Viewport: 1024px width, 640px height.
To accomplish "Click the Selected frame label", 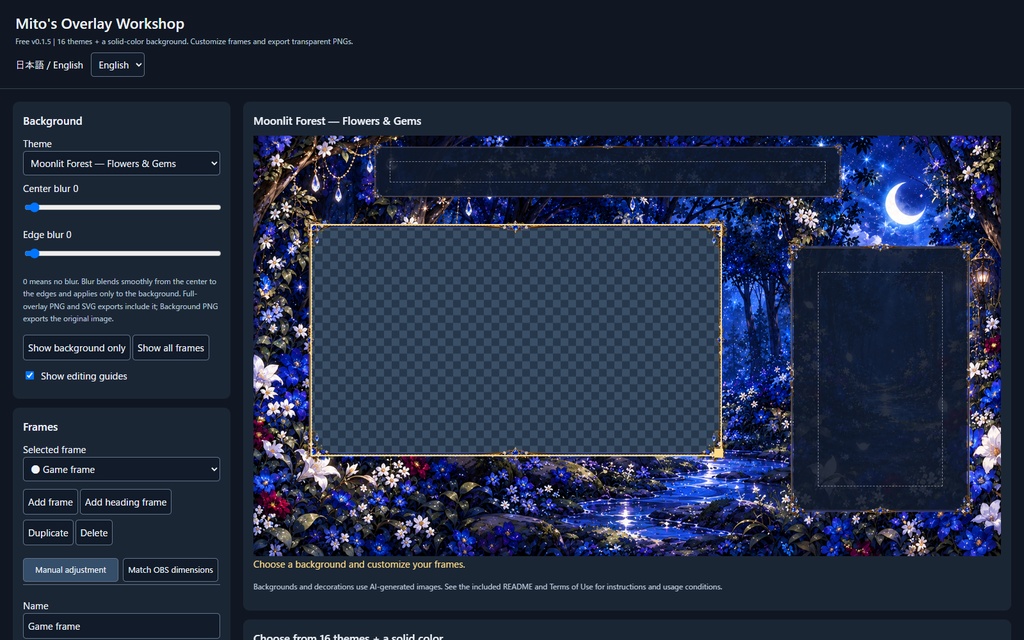I will click(x=54, y=450).
